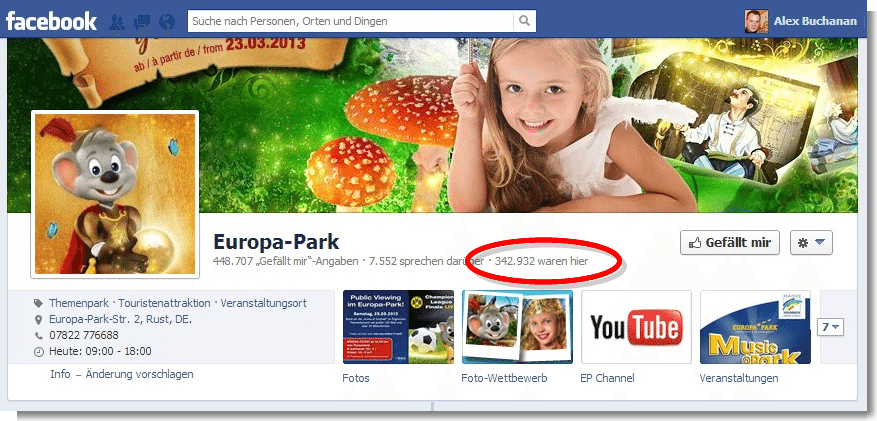The height and width of the screenshot is (421, 877).
Task: Click the Fotos label
Action: click(356, 378)
